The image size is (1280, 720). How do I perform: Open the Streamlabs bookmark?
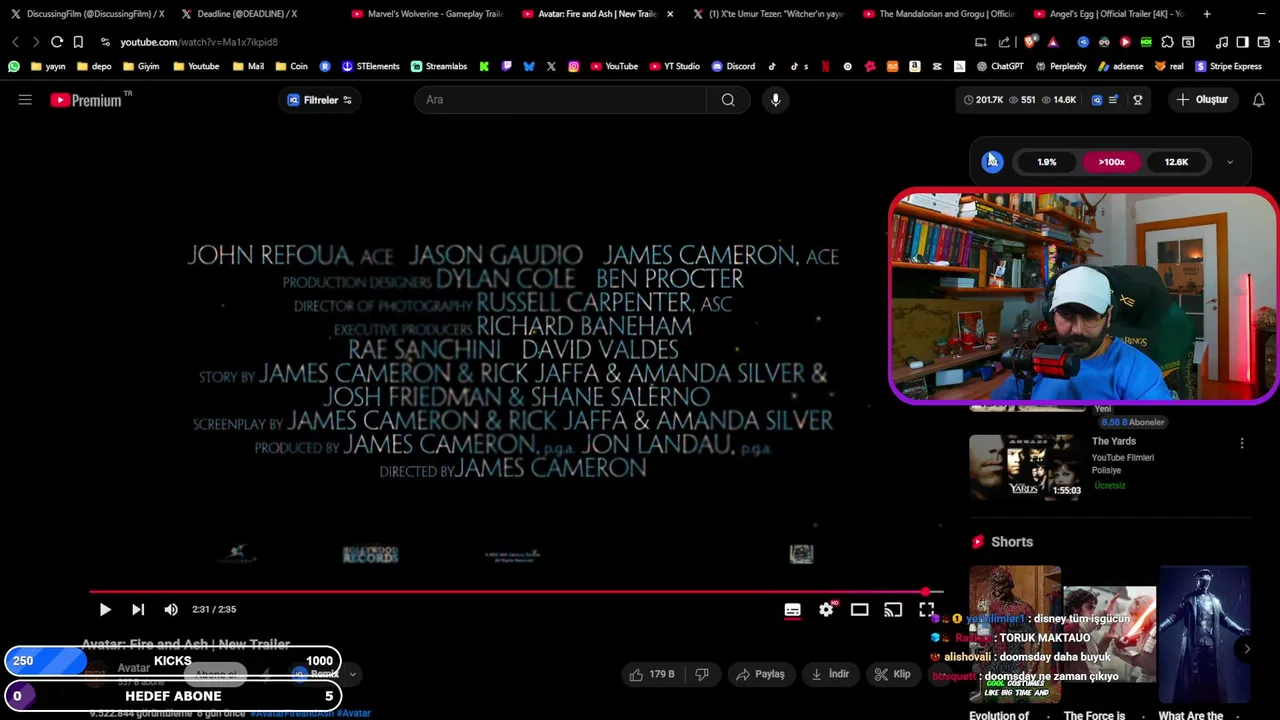coord(439,66)
